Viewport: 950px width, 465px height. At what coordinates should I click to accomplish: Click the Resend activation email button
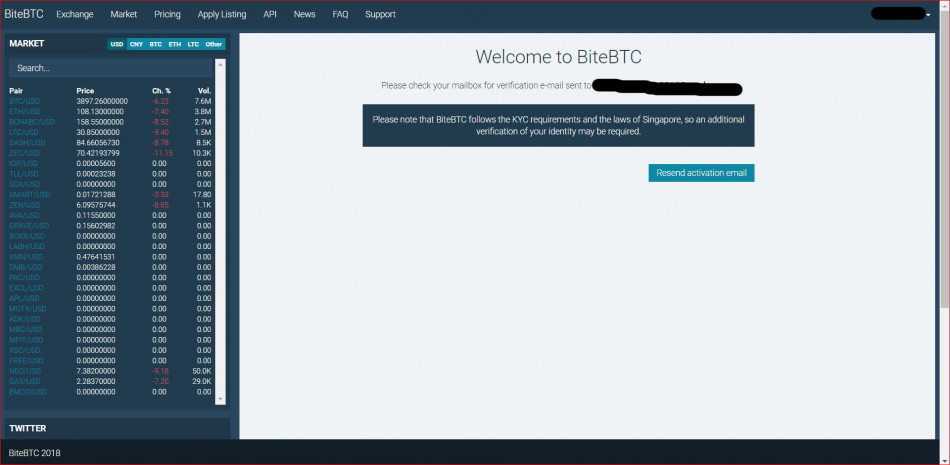[x=701, y=173]
